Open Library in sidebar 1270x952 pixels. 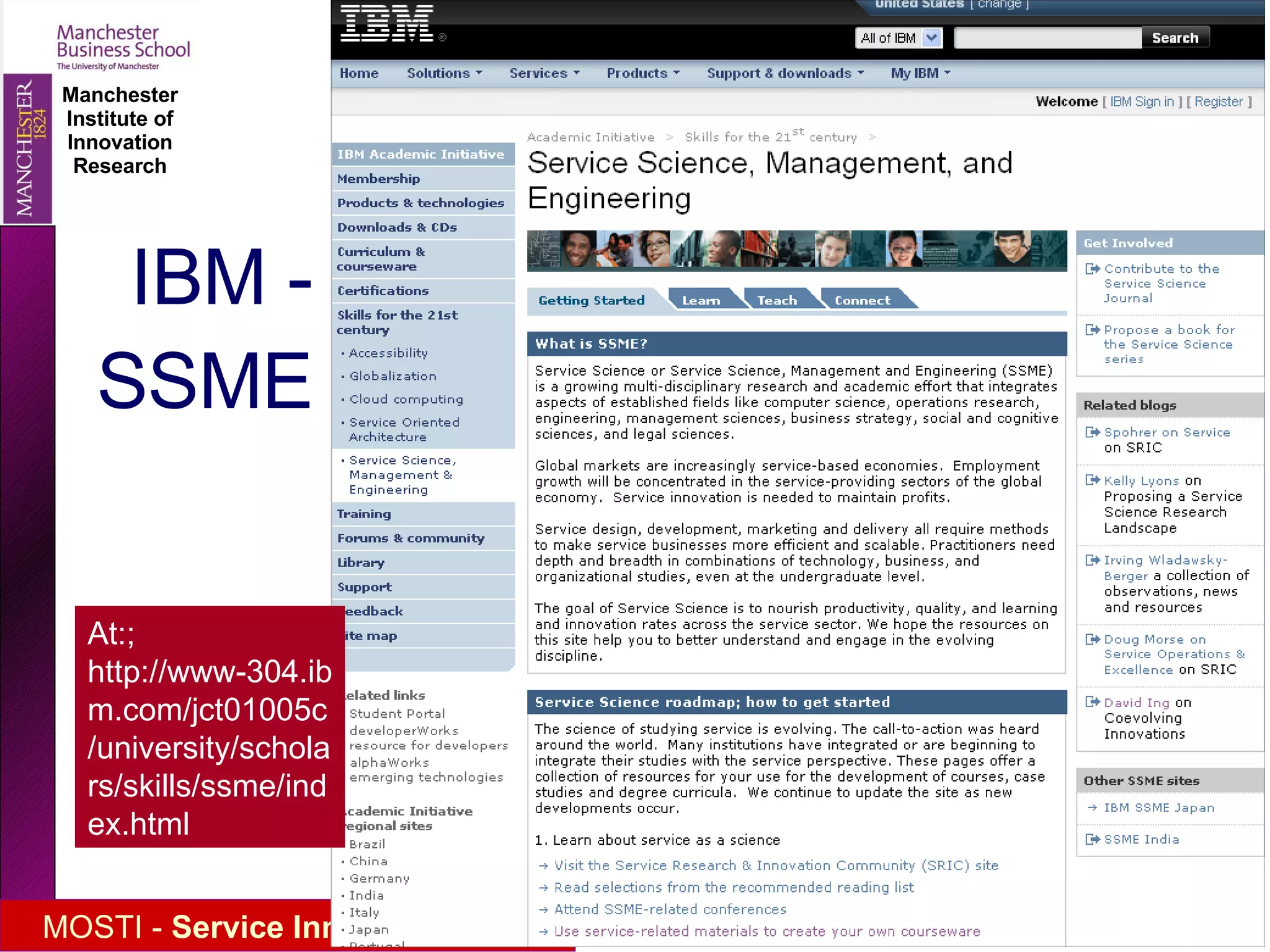(x=423, y=563)
